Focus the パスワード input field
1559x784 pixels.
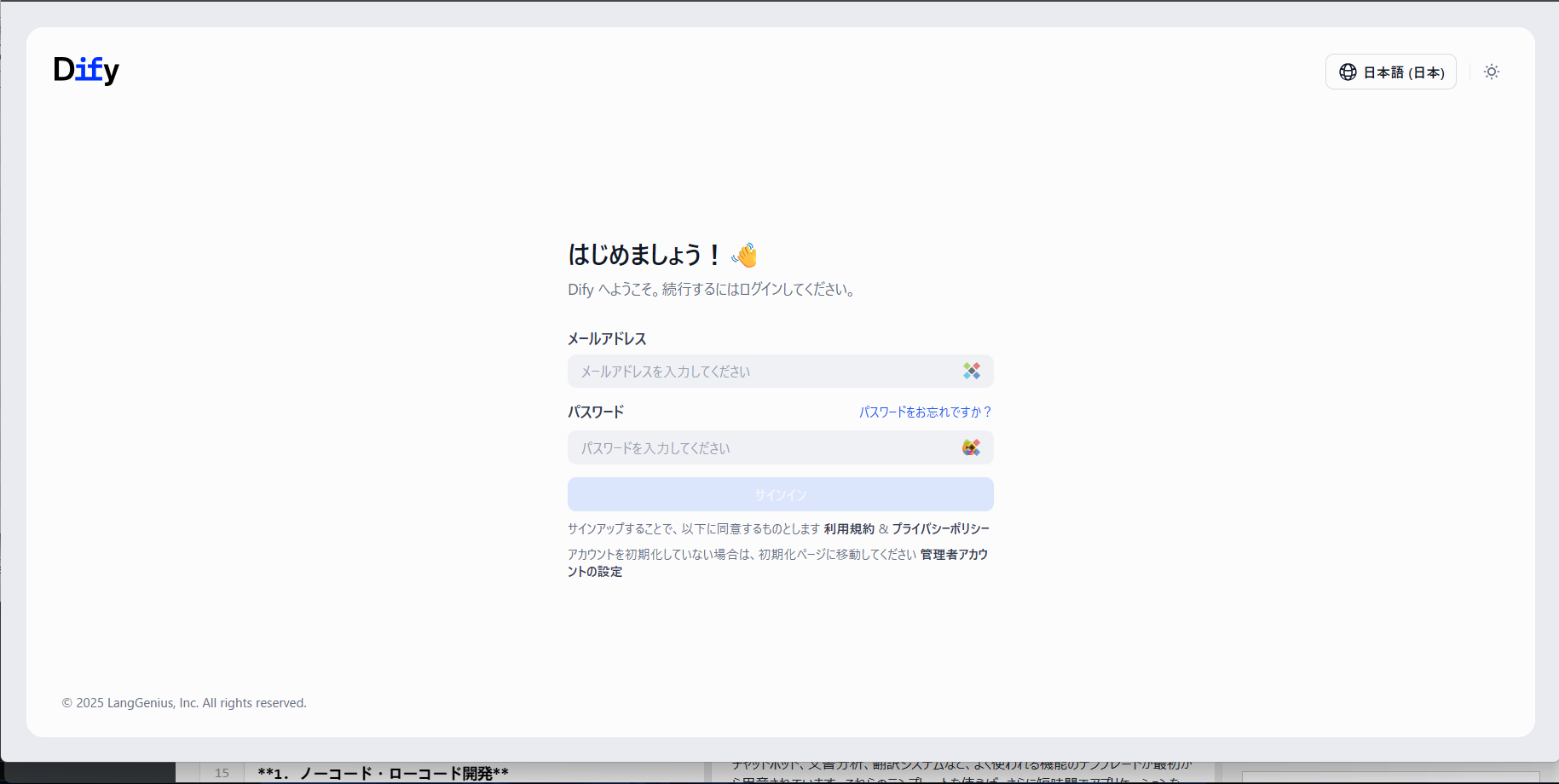[780, 447]
